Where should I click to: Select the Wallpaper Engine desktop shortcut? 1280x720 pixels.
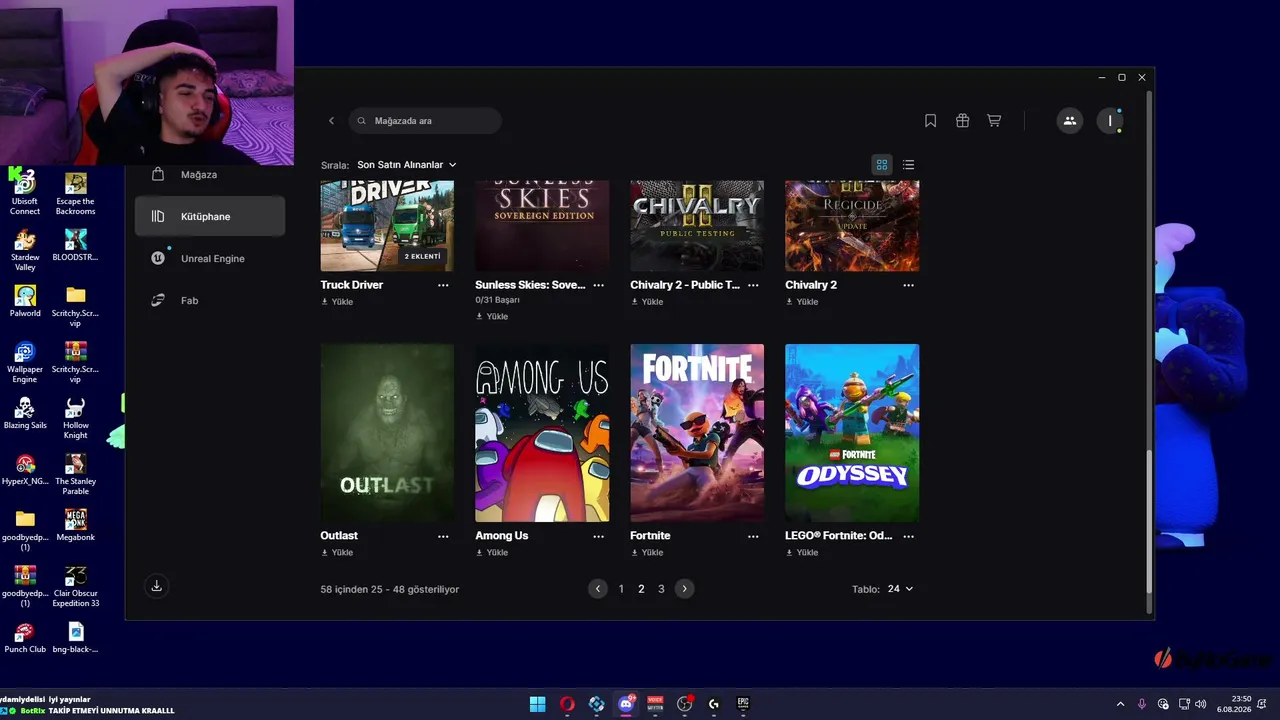25,362
